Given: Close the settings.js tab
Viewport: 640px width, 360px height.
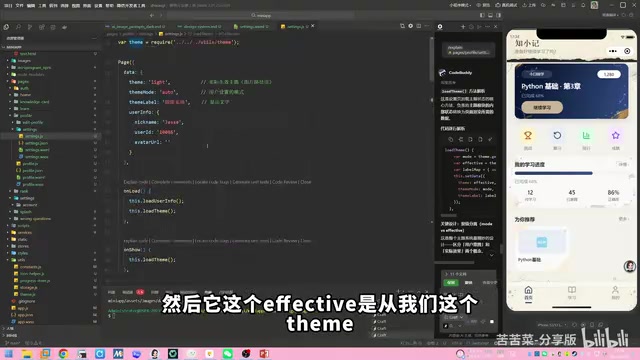Looking at the screenshot, I should 313,26.
